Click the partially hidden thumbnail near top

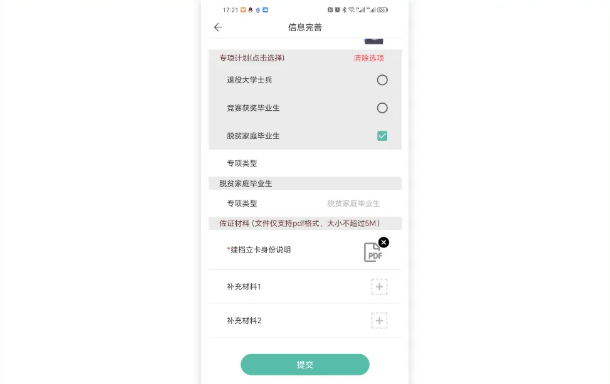point(374,41)
